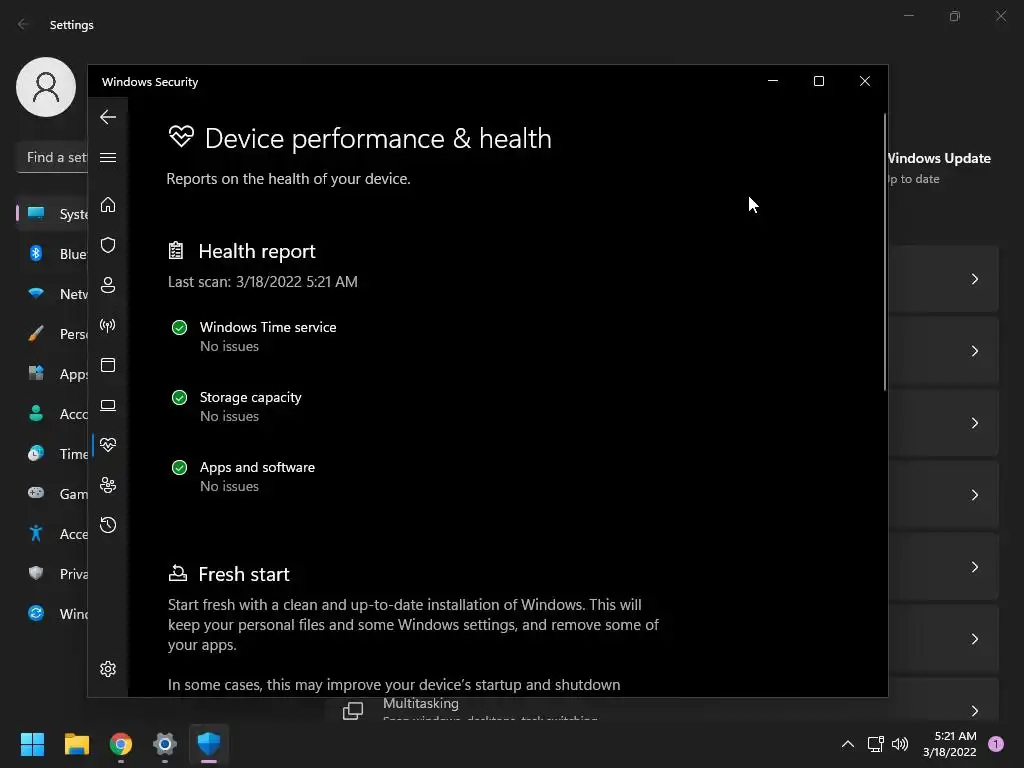
Task: Open the Windows Start button
Action: tap(32, 744)
